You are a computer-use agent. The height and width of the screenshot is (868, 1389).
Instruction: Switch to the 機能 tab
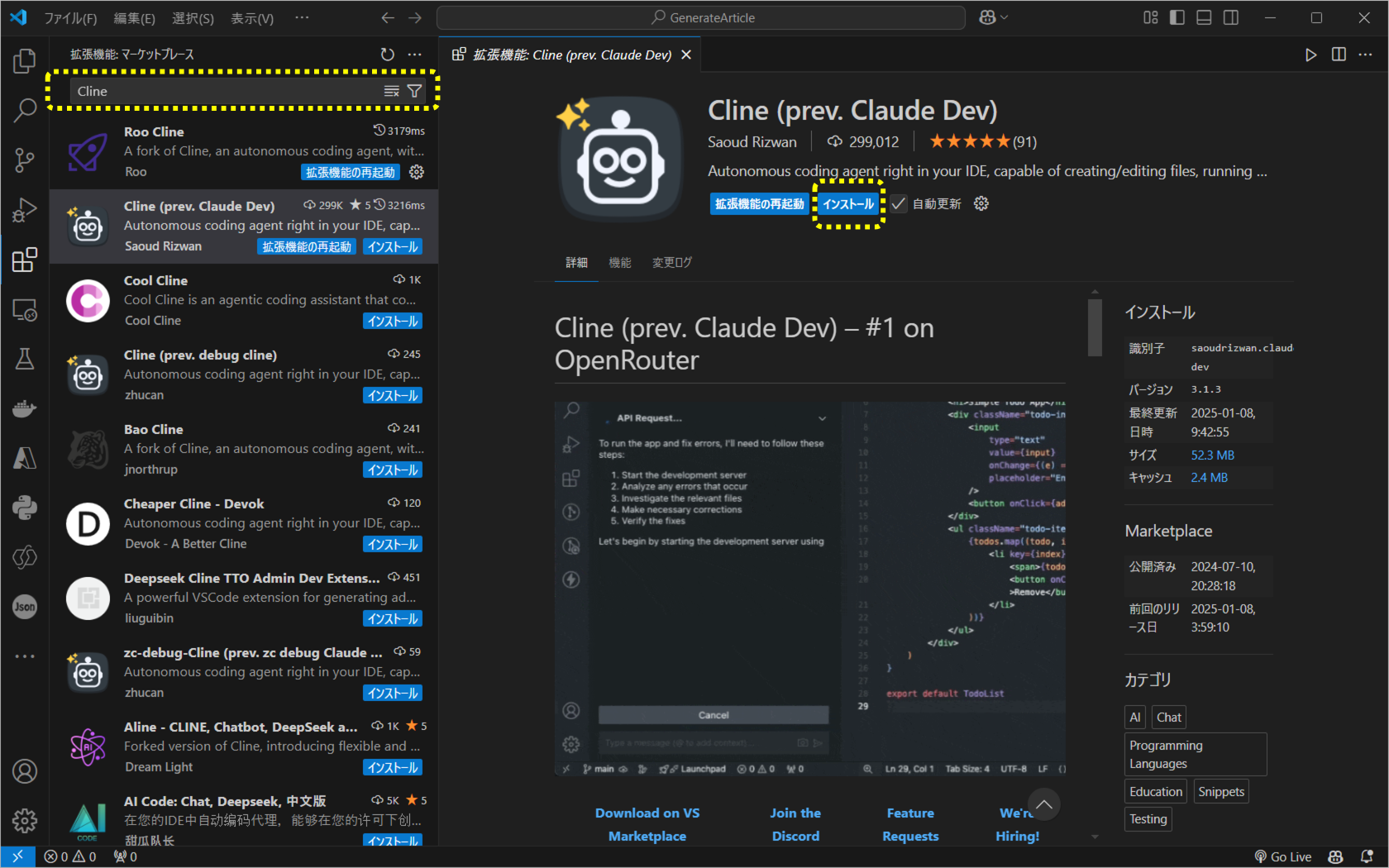620,262
